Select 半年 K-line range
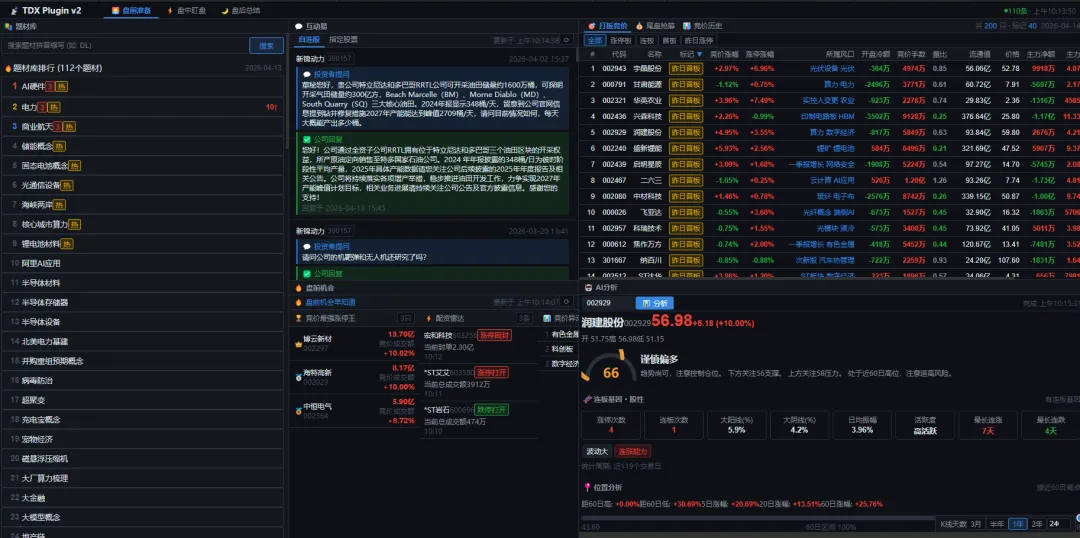This screenshot has width=1080, height=538. pyautogui.click(x=997, y=524)
